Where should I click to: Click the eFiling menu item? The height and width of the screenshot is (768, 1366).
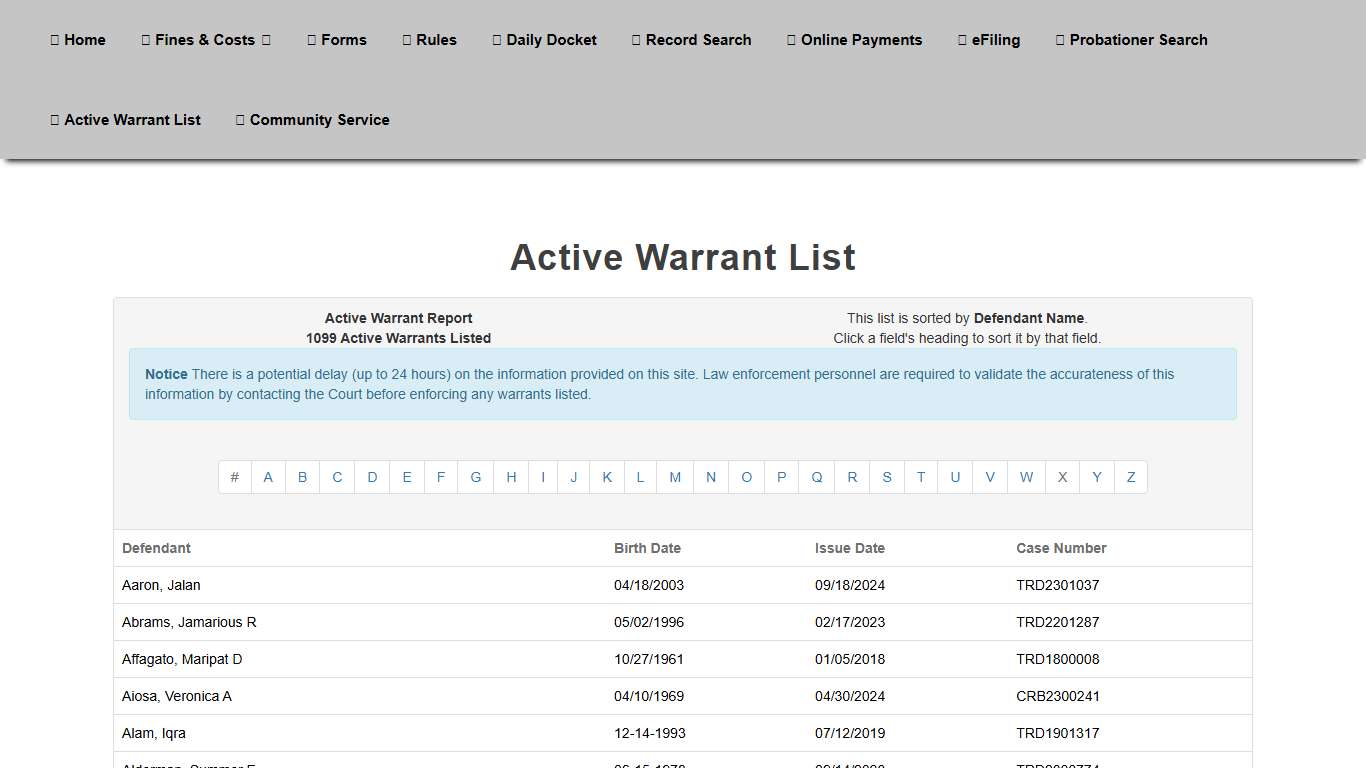(989, 40)
